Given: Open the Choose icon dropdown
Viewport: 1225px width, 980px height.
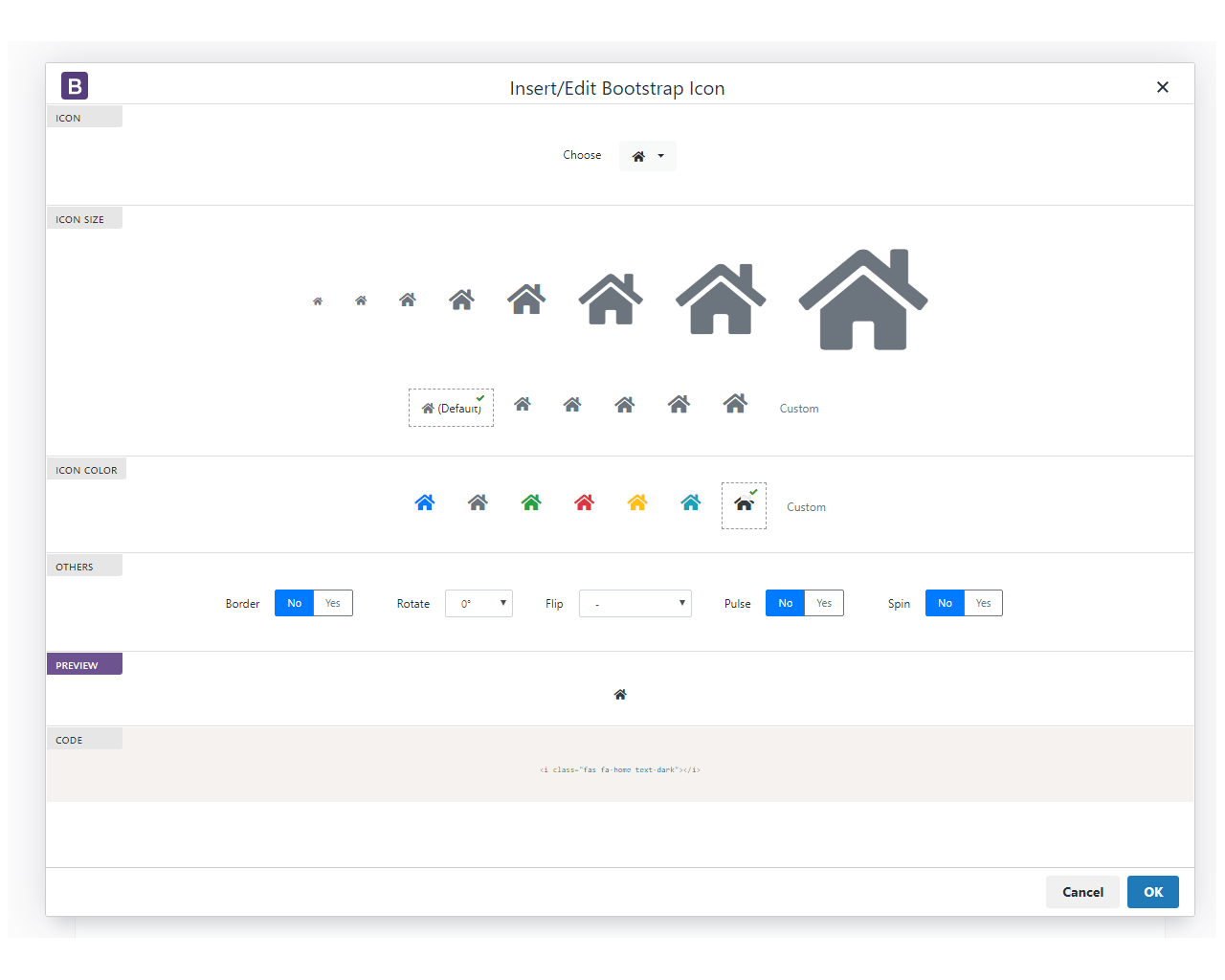Looking at the screenshot, I should [648, 156].
